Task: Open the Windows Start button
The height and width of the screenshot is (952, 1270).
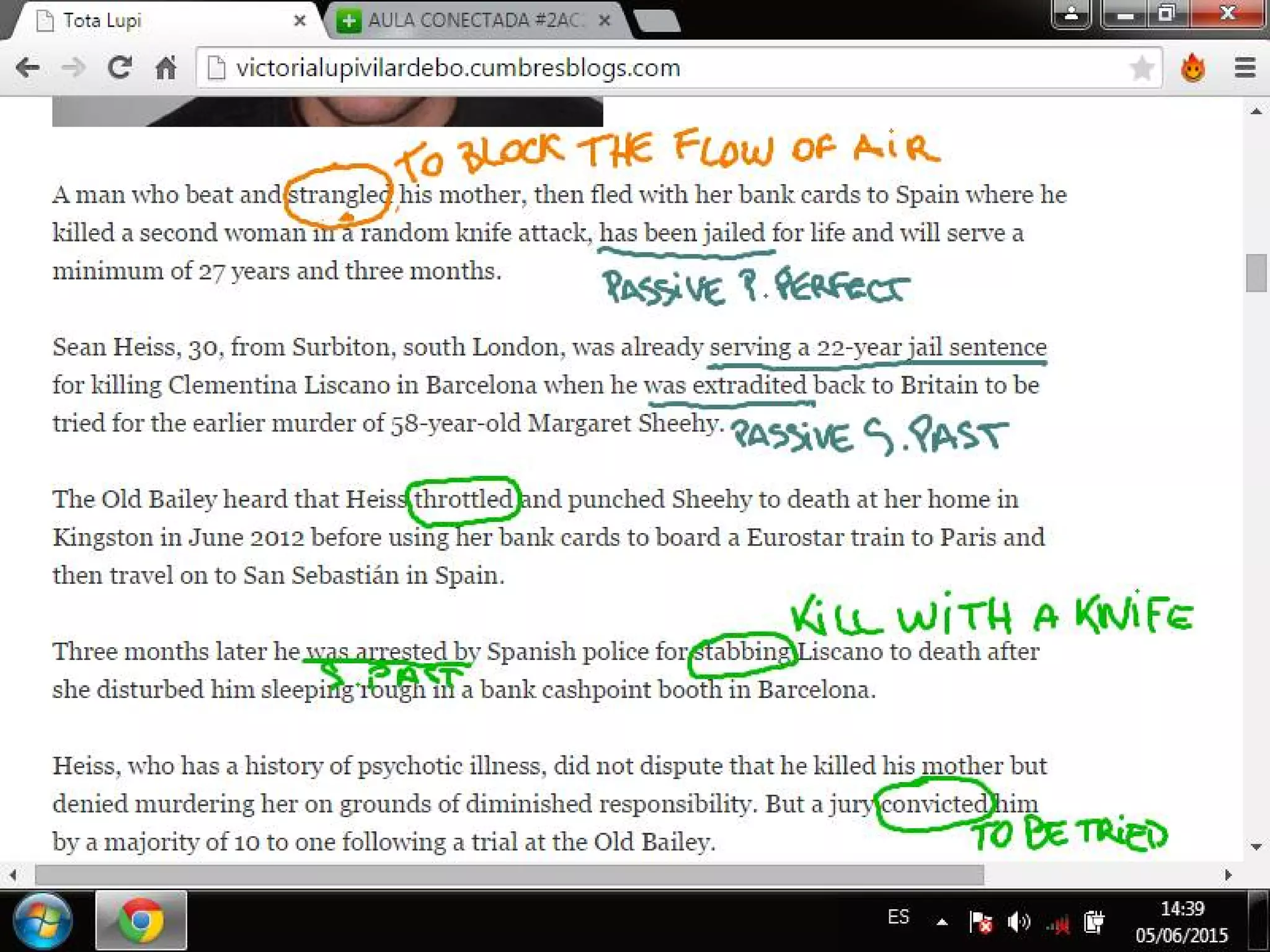Action: click(42, 921)
